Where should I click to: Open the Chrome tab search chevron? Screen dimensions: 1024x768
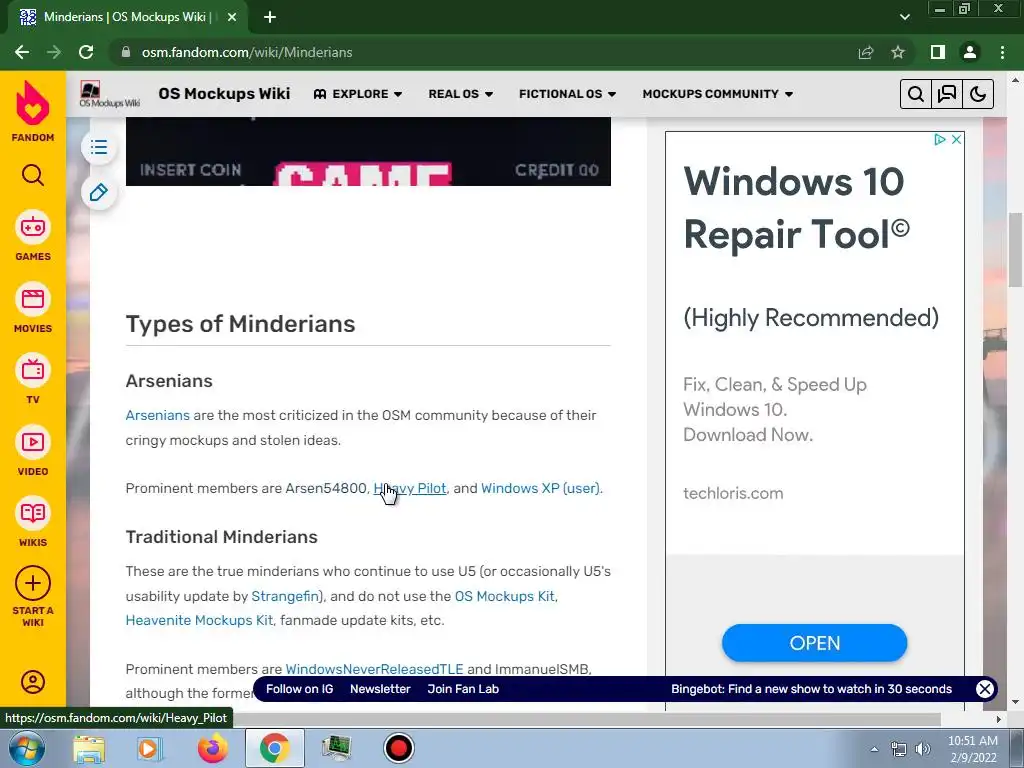coord(904,17)
